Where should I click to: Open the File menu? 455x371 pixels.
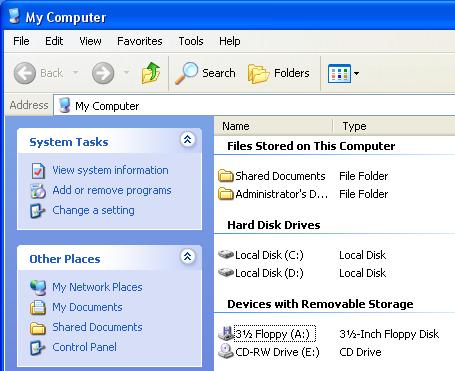21,41
